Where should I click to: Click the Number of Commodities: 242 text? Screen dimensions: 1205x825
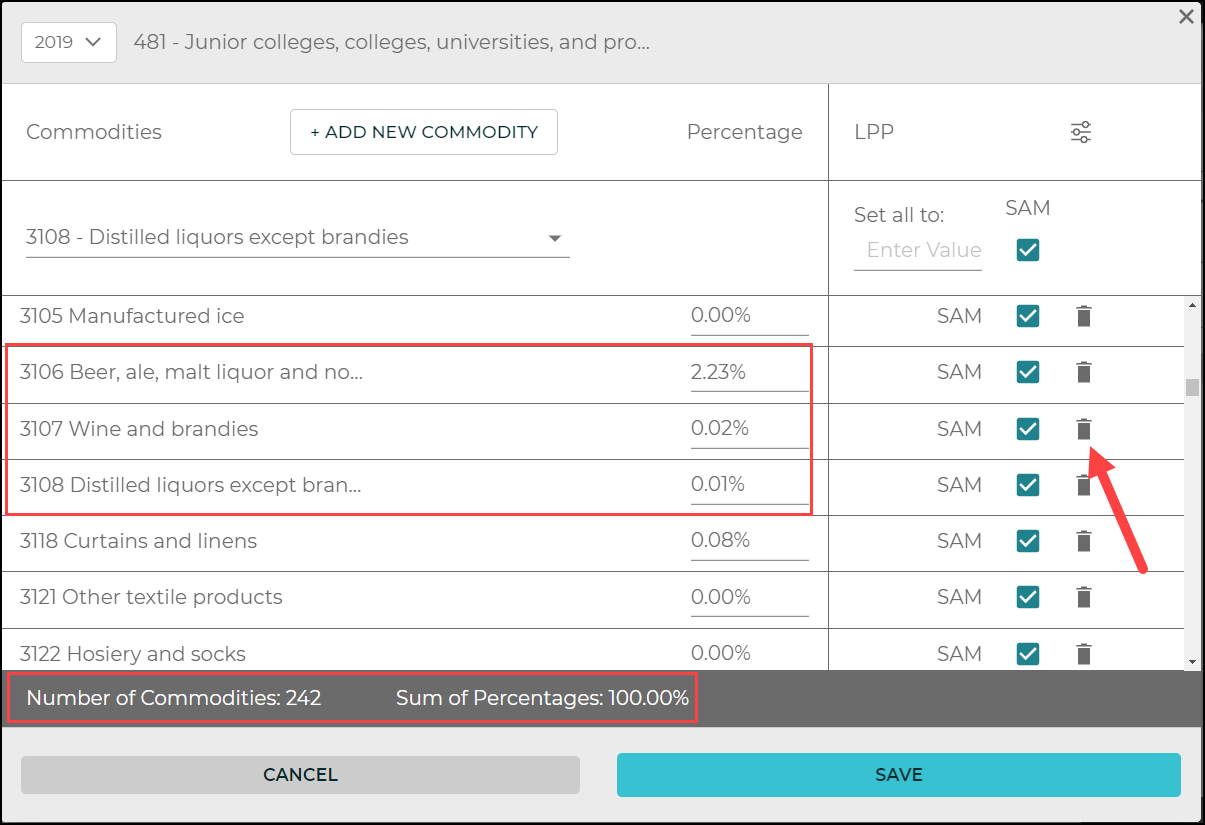click(x=174, y=698)
